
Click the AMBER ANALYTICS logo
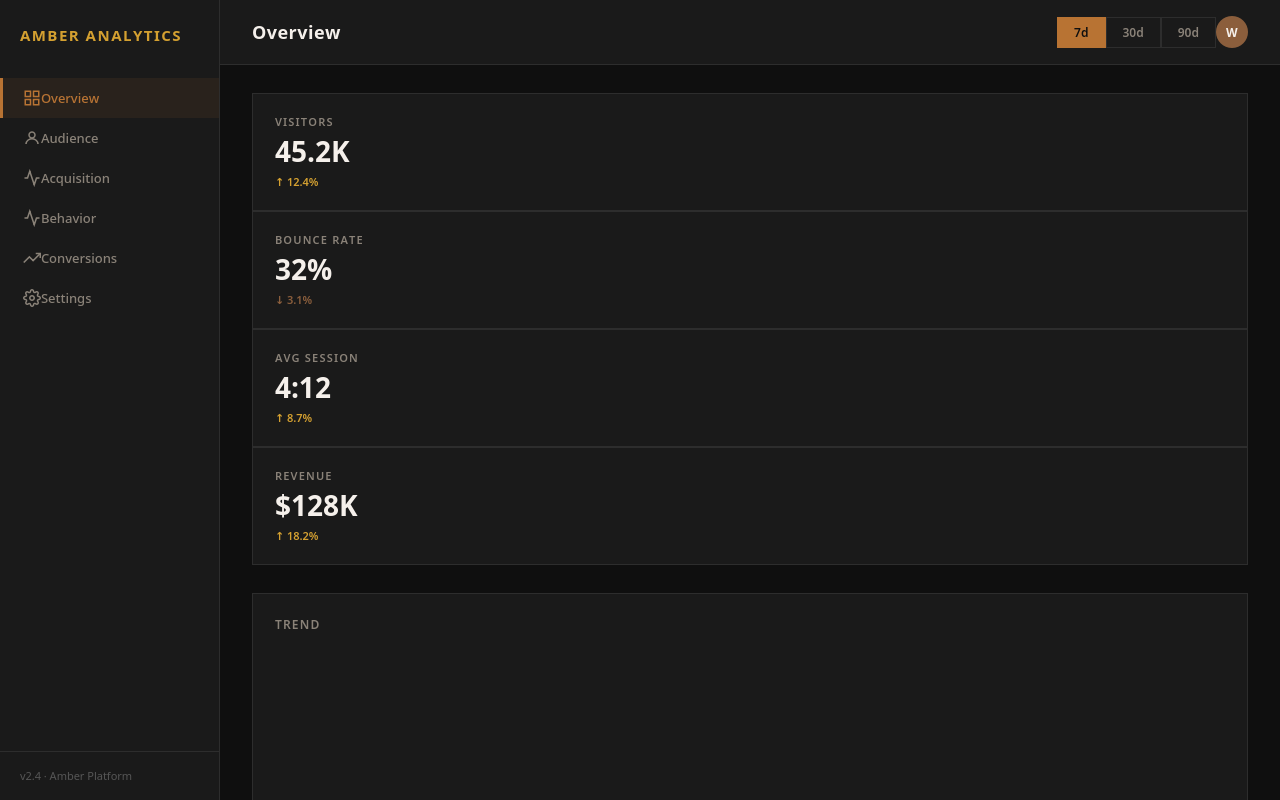pos(100,35)
